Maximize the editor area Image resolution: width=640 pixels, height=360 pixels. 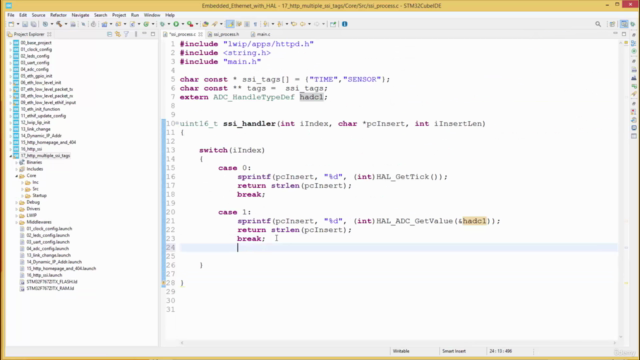click(x=624, y=34)
